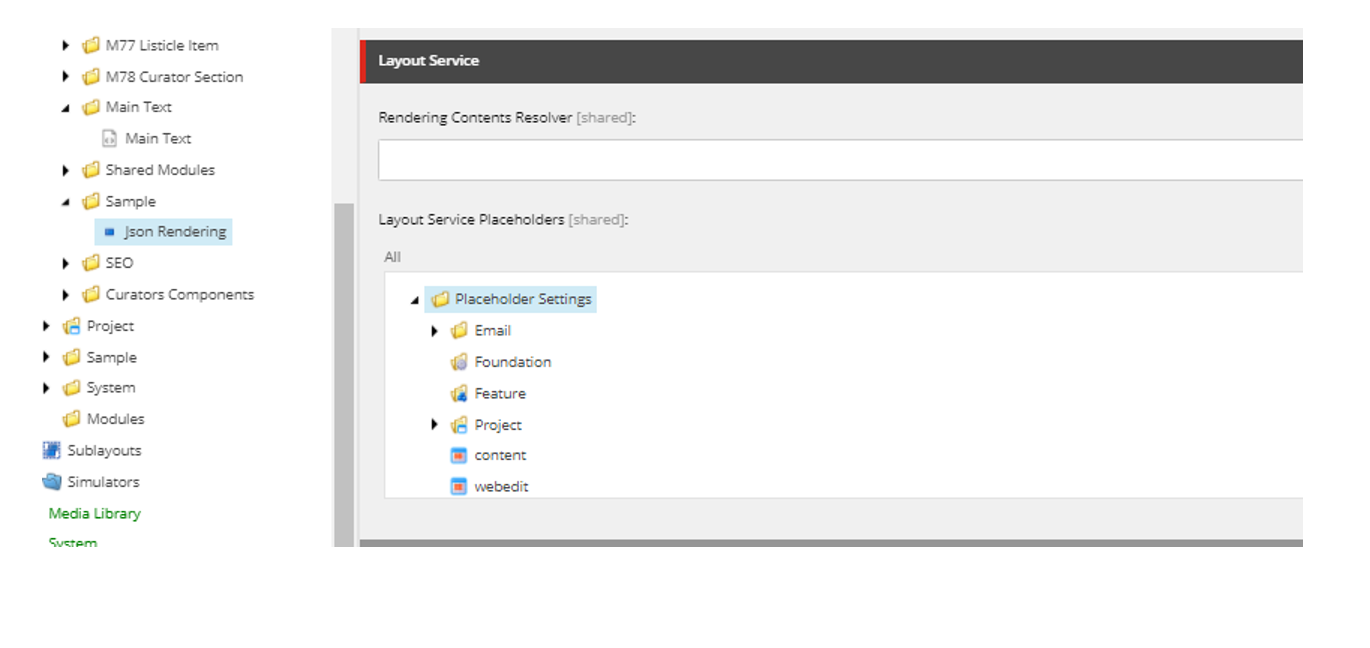Expand the M77 Listicle Item node
This screenshot has width=1370, height=648.
tap(64, 45)
